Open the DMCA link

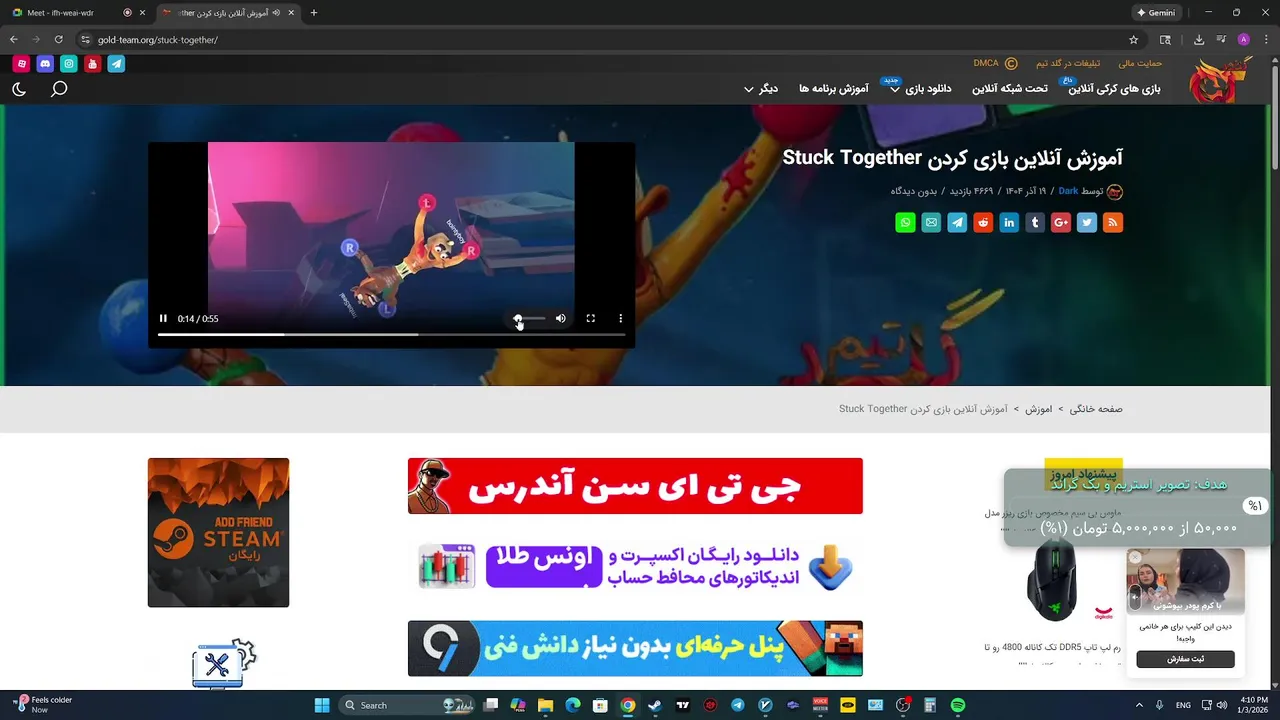pos(995,63)
